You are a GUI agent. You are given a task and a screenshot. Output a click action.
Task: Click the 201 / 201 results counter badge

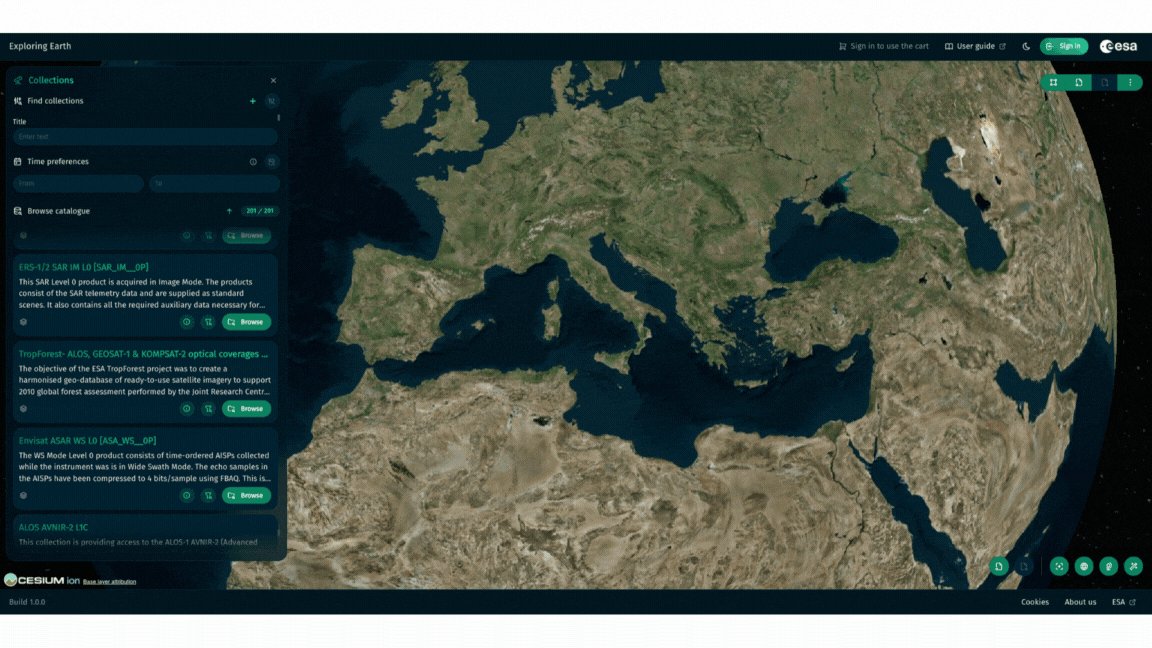(260, 211)
